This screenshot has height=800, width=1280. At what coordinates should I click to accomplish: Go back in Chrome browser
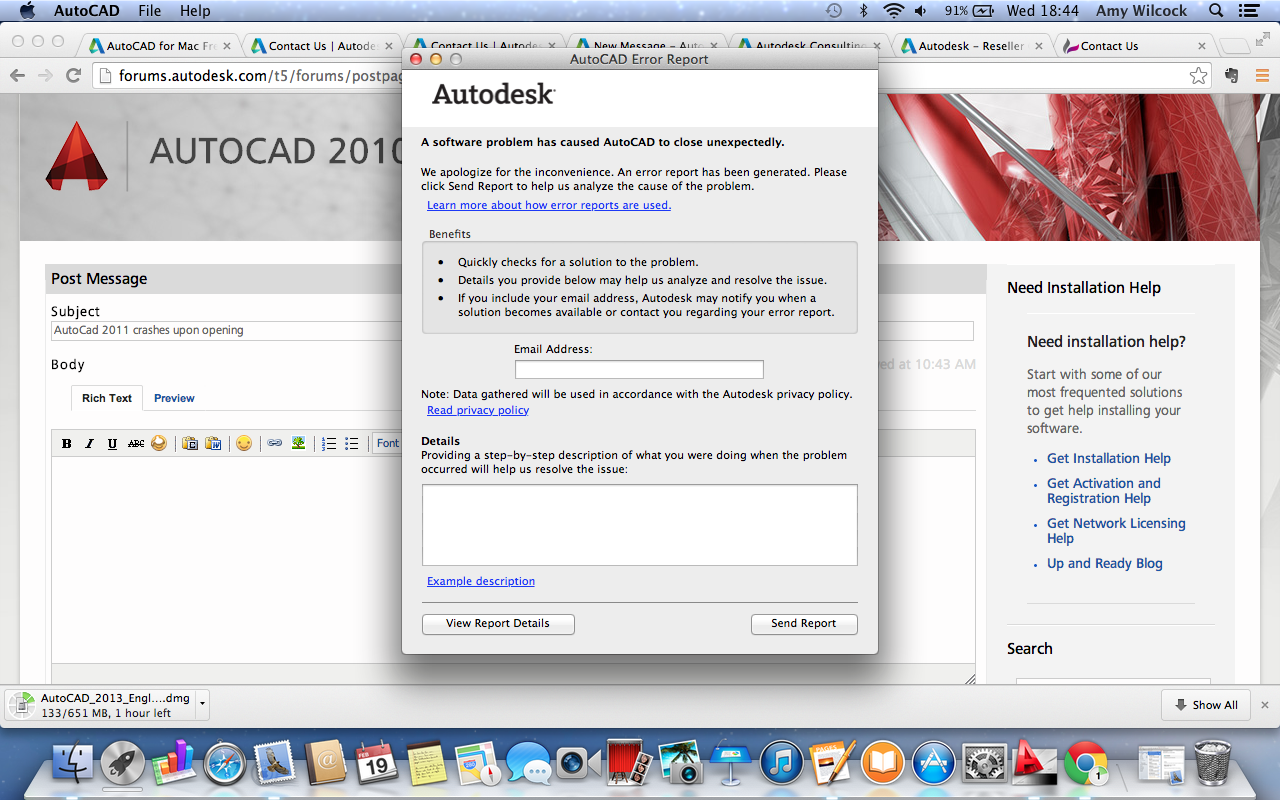pyautogui.click(x=17, y=76)
